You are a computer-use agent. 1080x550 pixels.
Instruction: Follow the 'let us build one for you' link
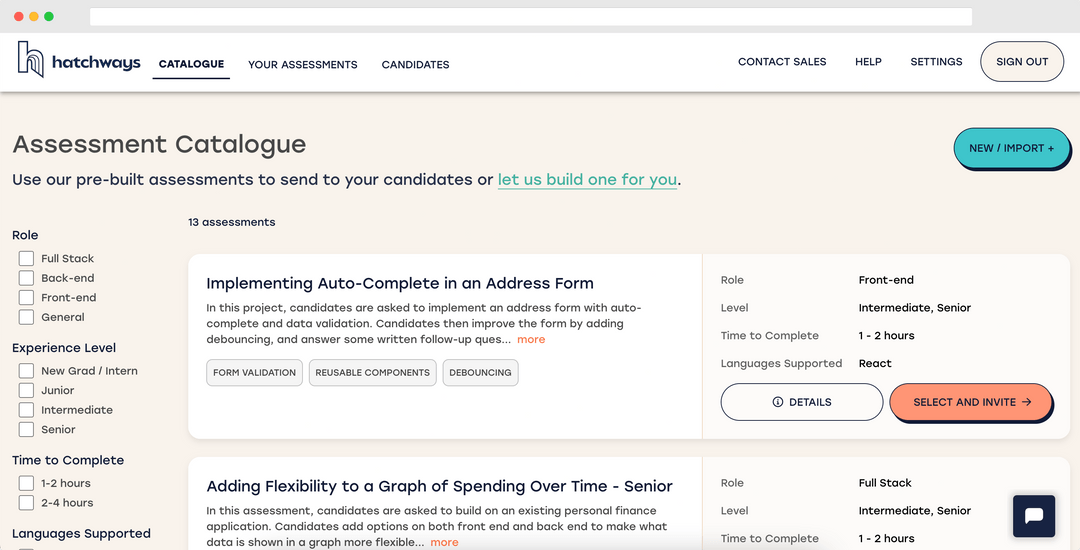click(x=587, y=180)
